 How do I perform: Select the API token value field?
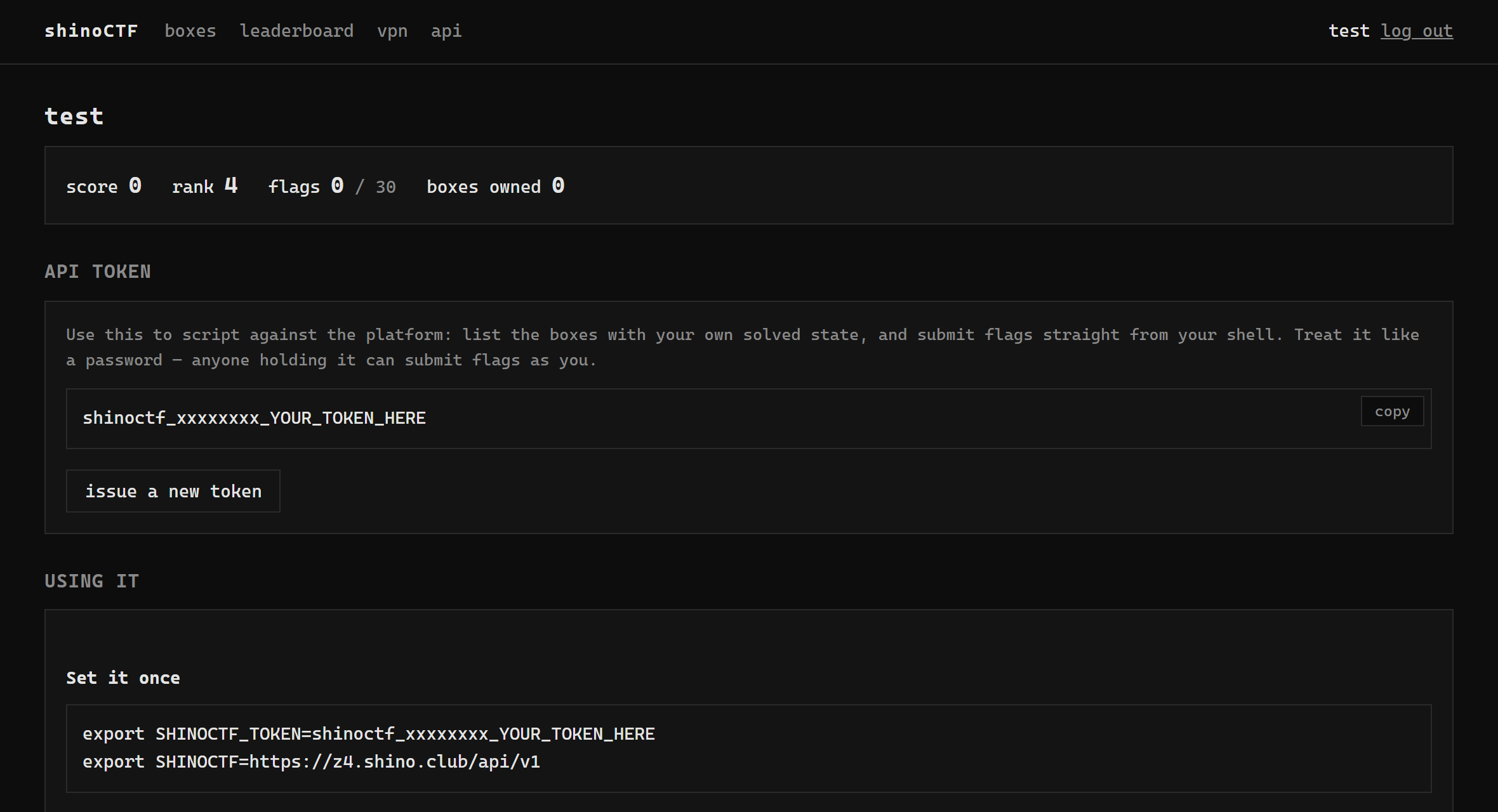tap(749, 419)
